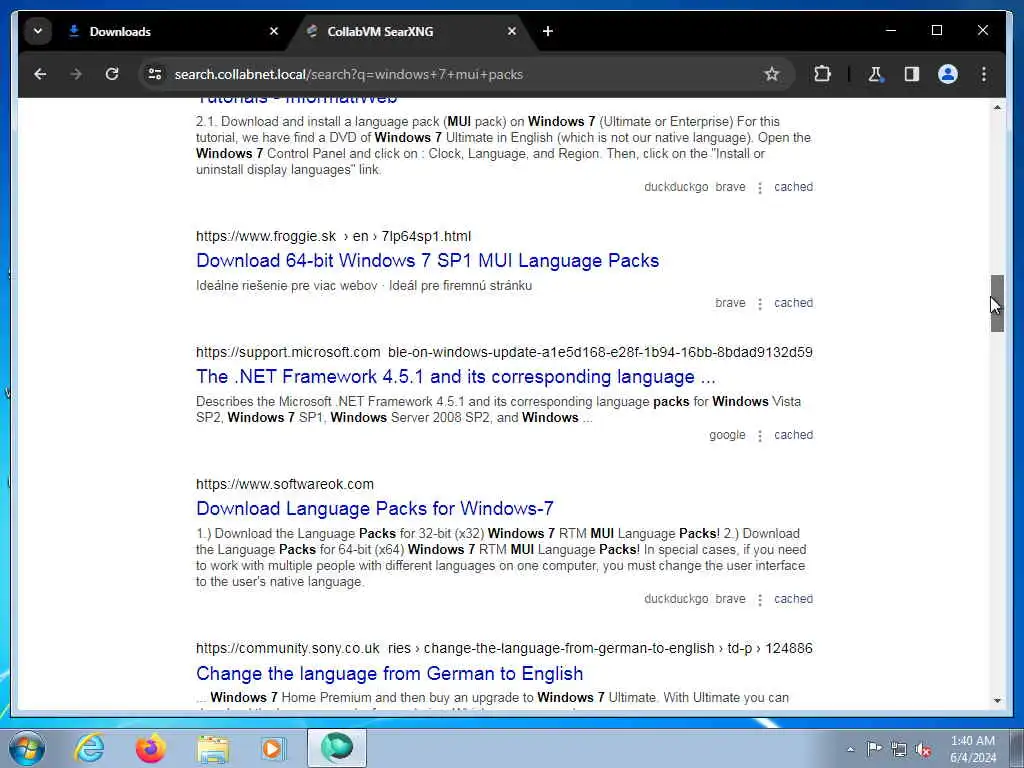
Task: Click the vertical scrollbar thumb
Action: point(997,304)
